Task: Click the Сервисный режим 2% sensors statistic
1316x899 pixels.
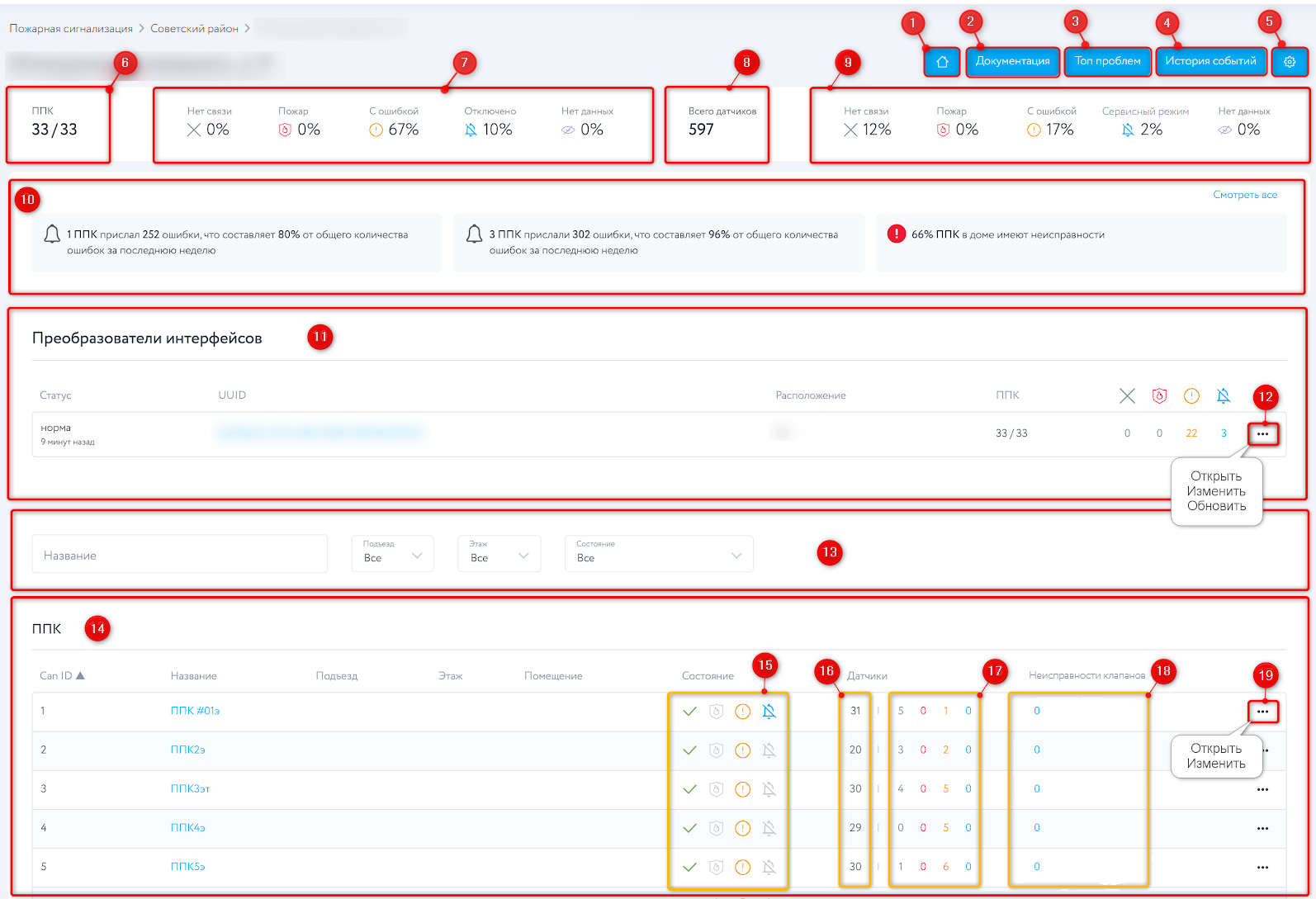Action: click(1145, 122)
